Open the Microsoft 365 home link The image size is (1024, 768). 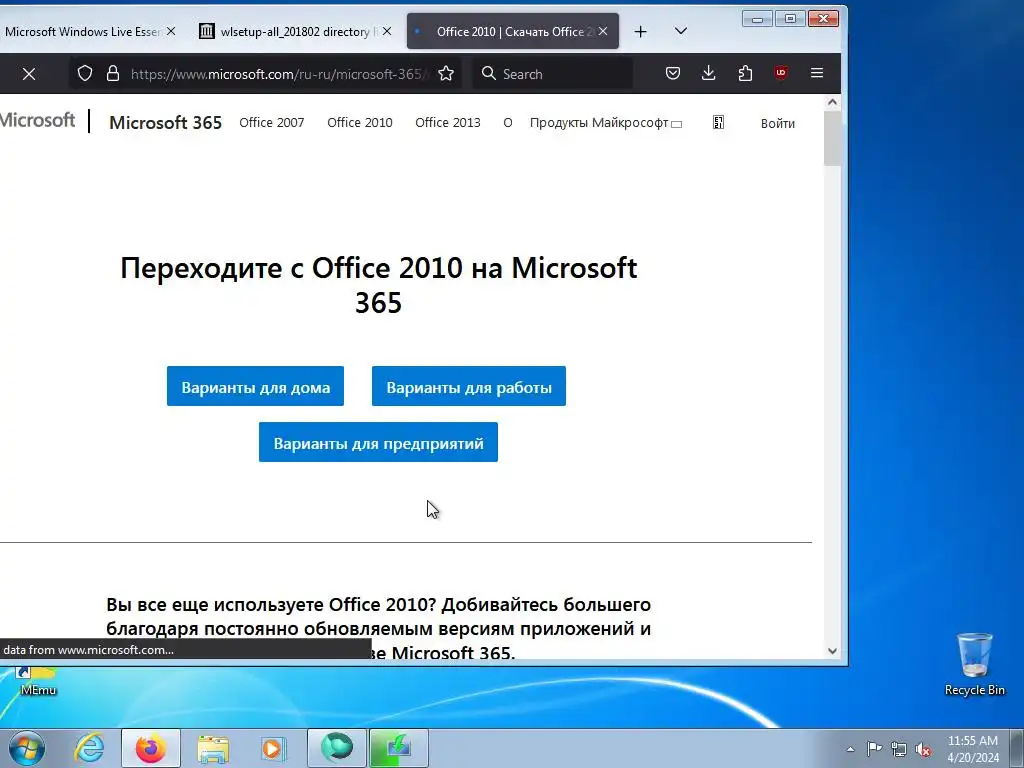click(x=165, y=123)
